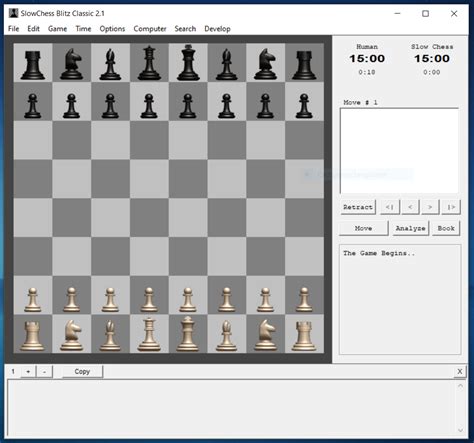Image resolution: width=474 pixels, height=443 pixels.
Task: Click the SlowChess title bar app icon
Action: click(13, 13)
